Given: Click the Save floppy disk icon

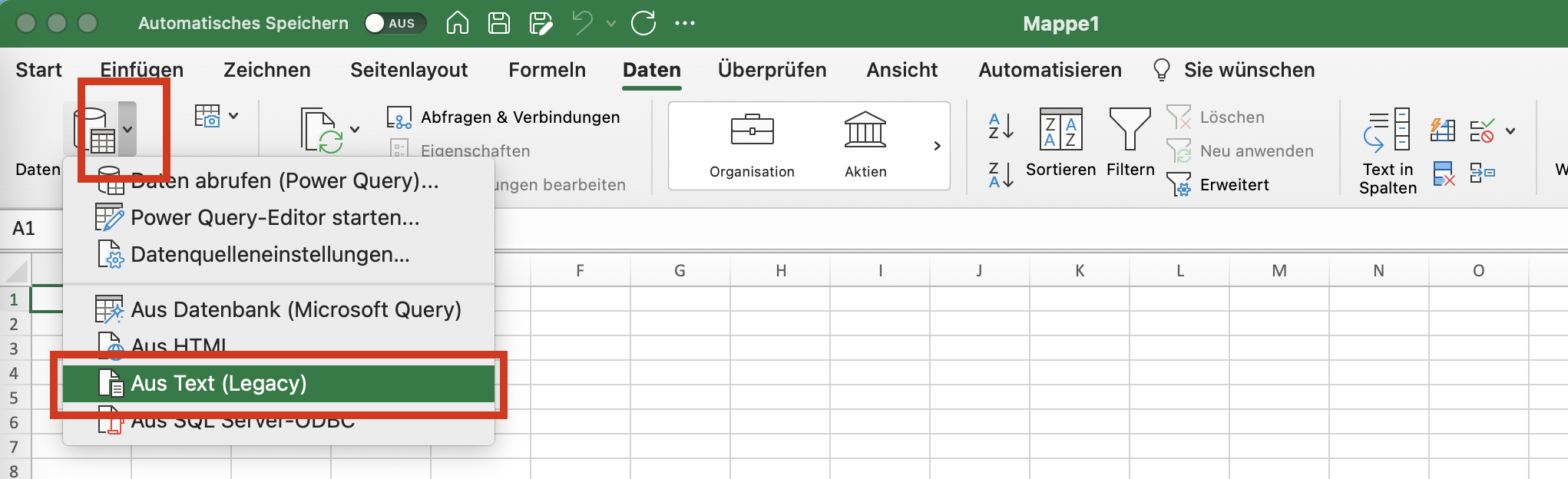Looking at the screenshot, I should [x=499, y=23].
